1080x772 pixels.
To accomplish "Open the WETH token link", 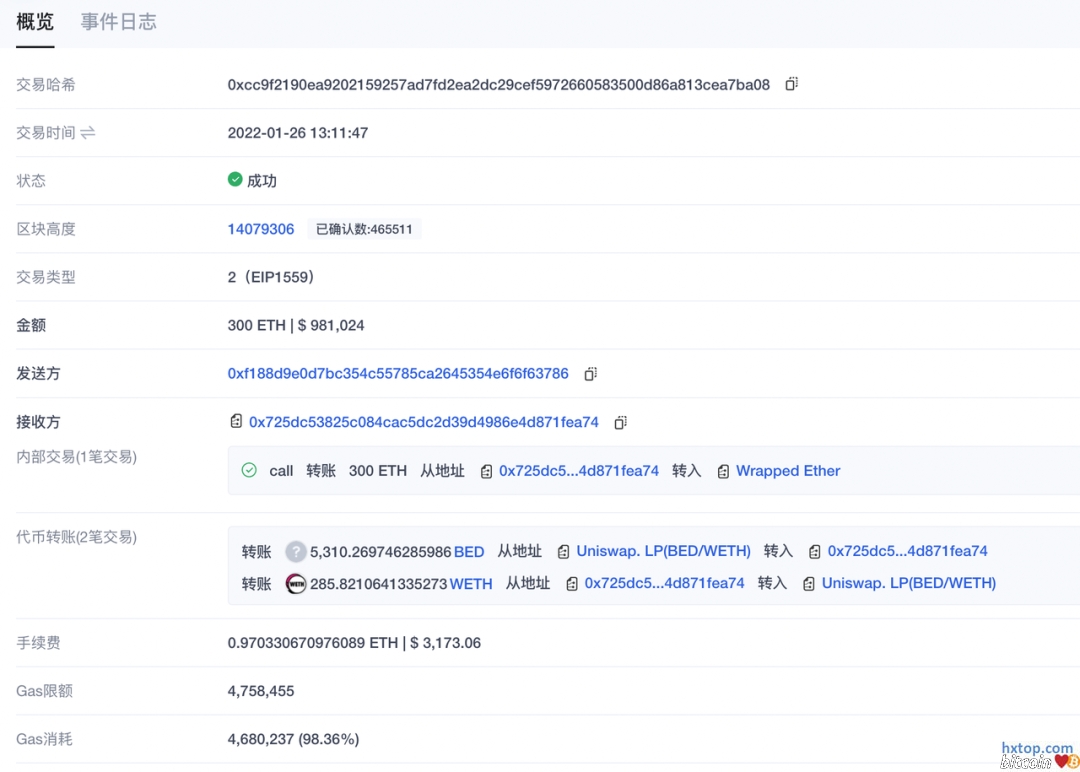I will coord(471,583).
